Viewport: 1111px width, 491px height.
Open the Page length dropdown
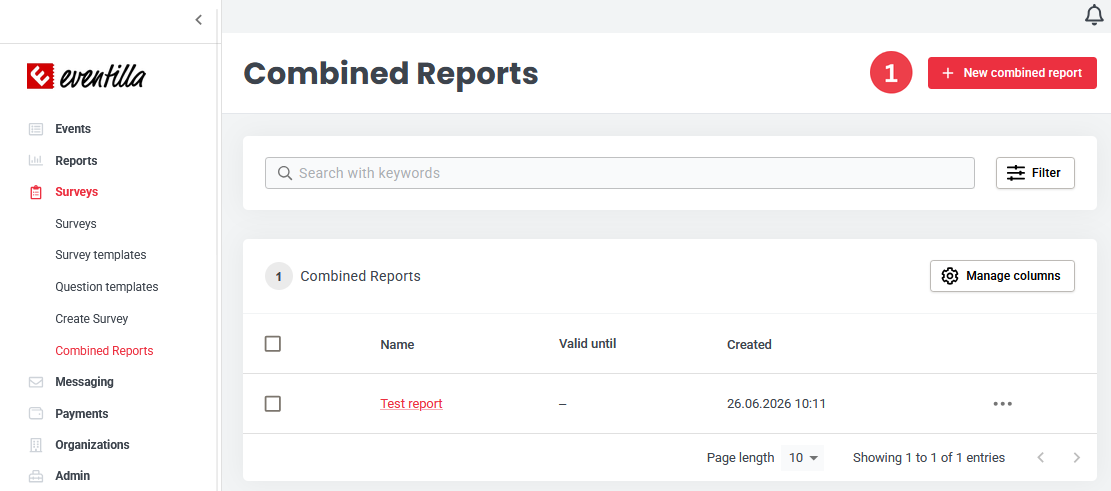coord(803,458)
